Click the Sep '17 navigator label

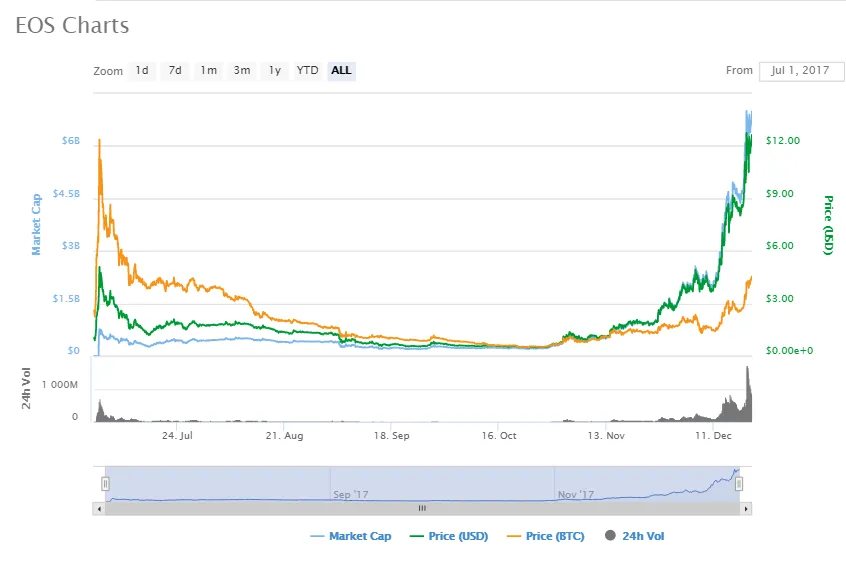tap(351, 495)
